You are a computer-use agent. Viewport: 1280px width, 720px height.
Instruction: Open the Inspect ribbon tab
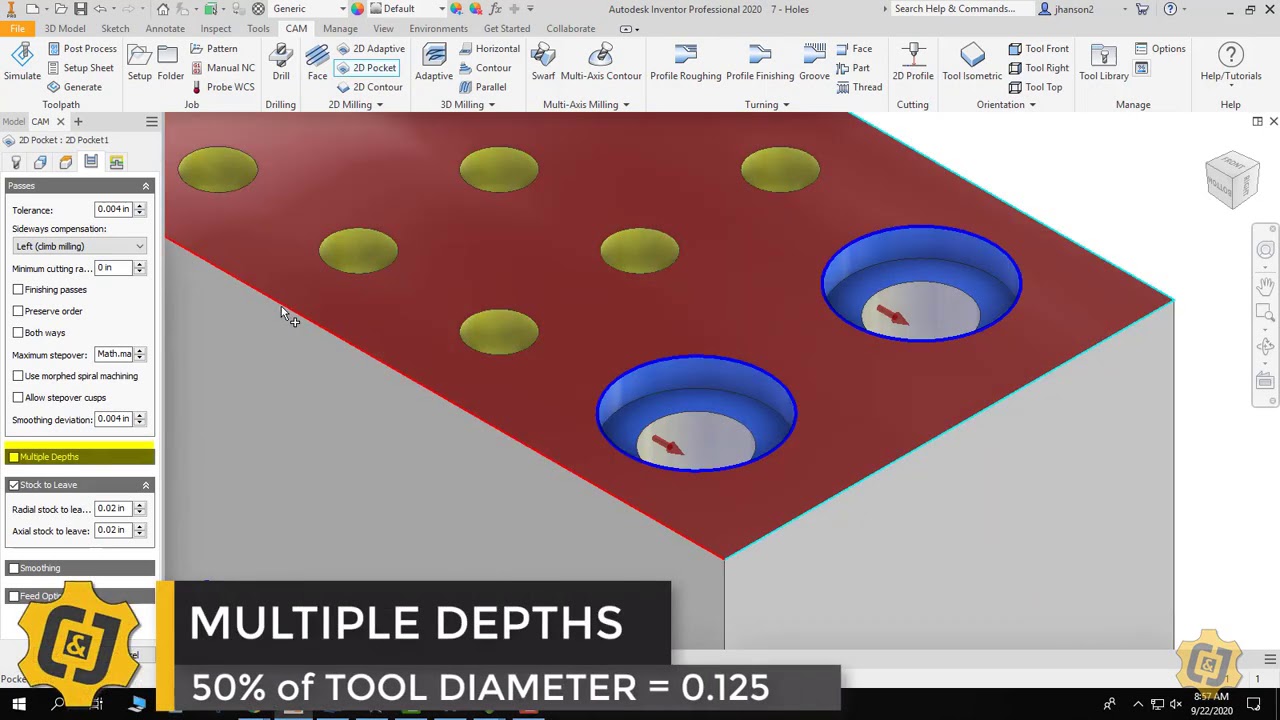[x=215, y=29]
